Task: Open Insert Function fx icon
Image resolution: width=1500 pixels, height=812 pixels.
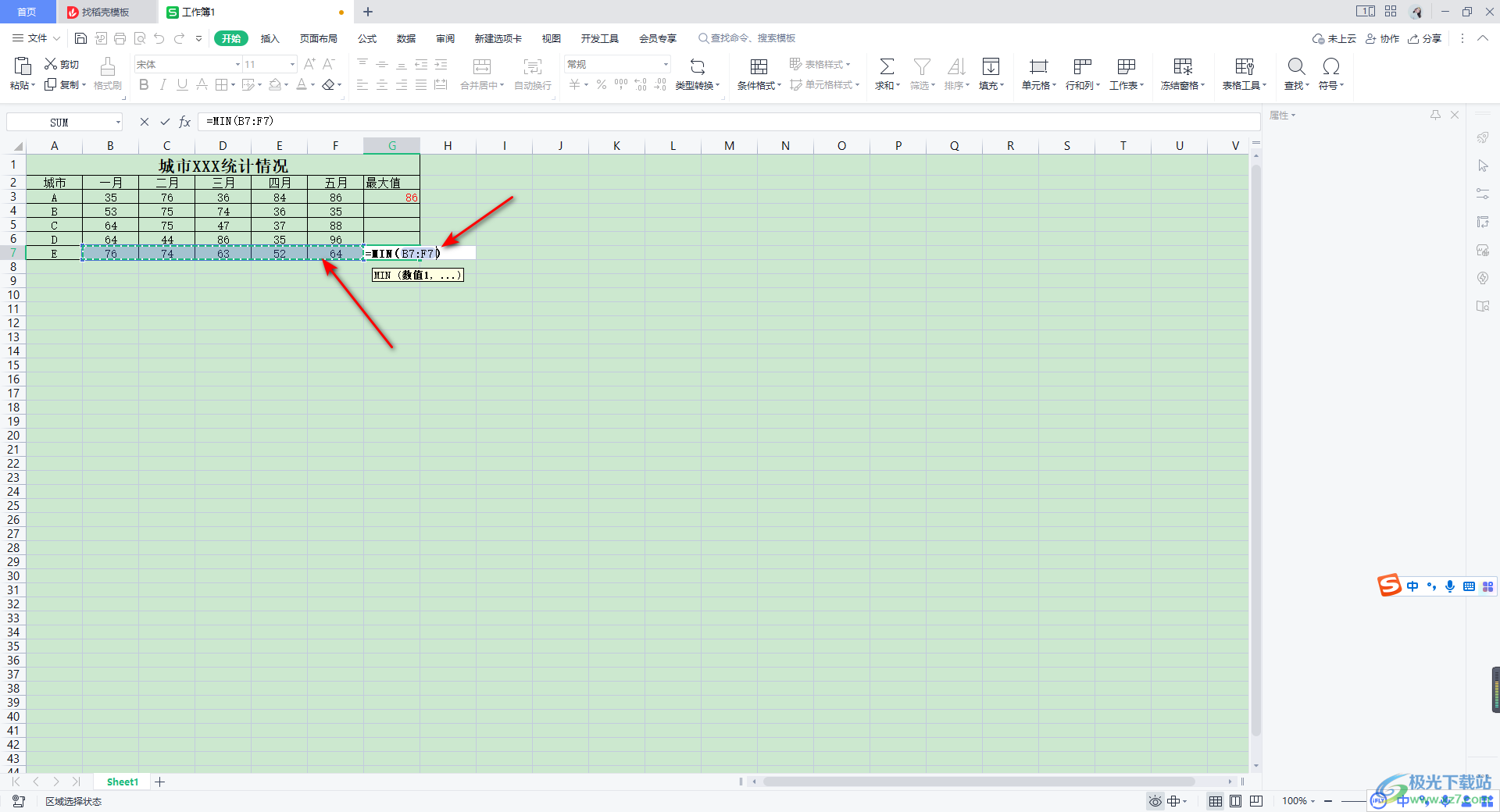Action: tap(185, 122)
